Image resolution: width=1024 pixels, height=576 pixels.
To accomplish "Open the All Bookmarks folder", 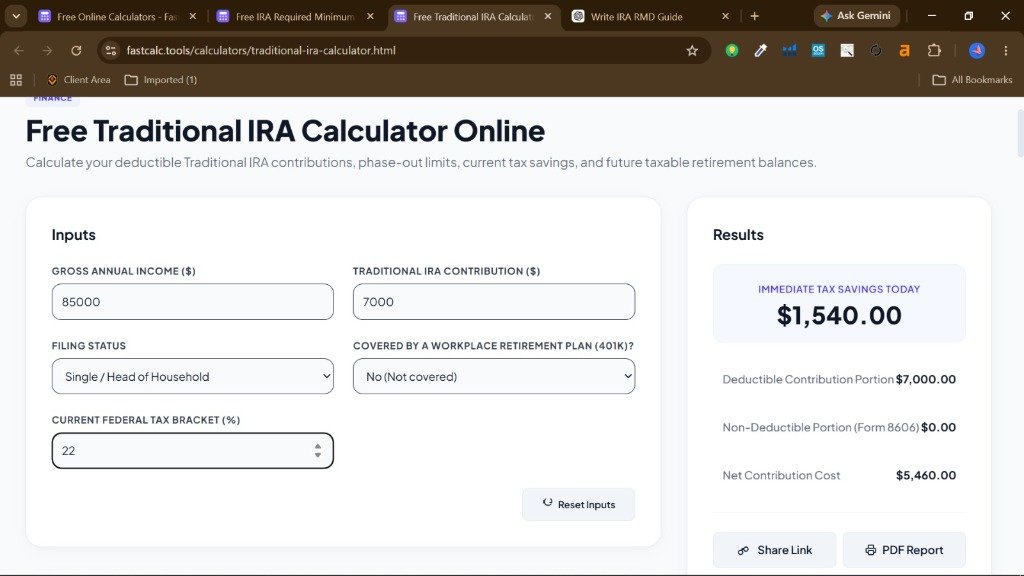I will point(972,80).
